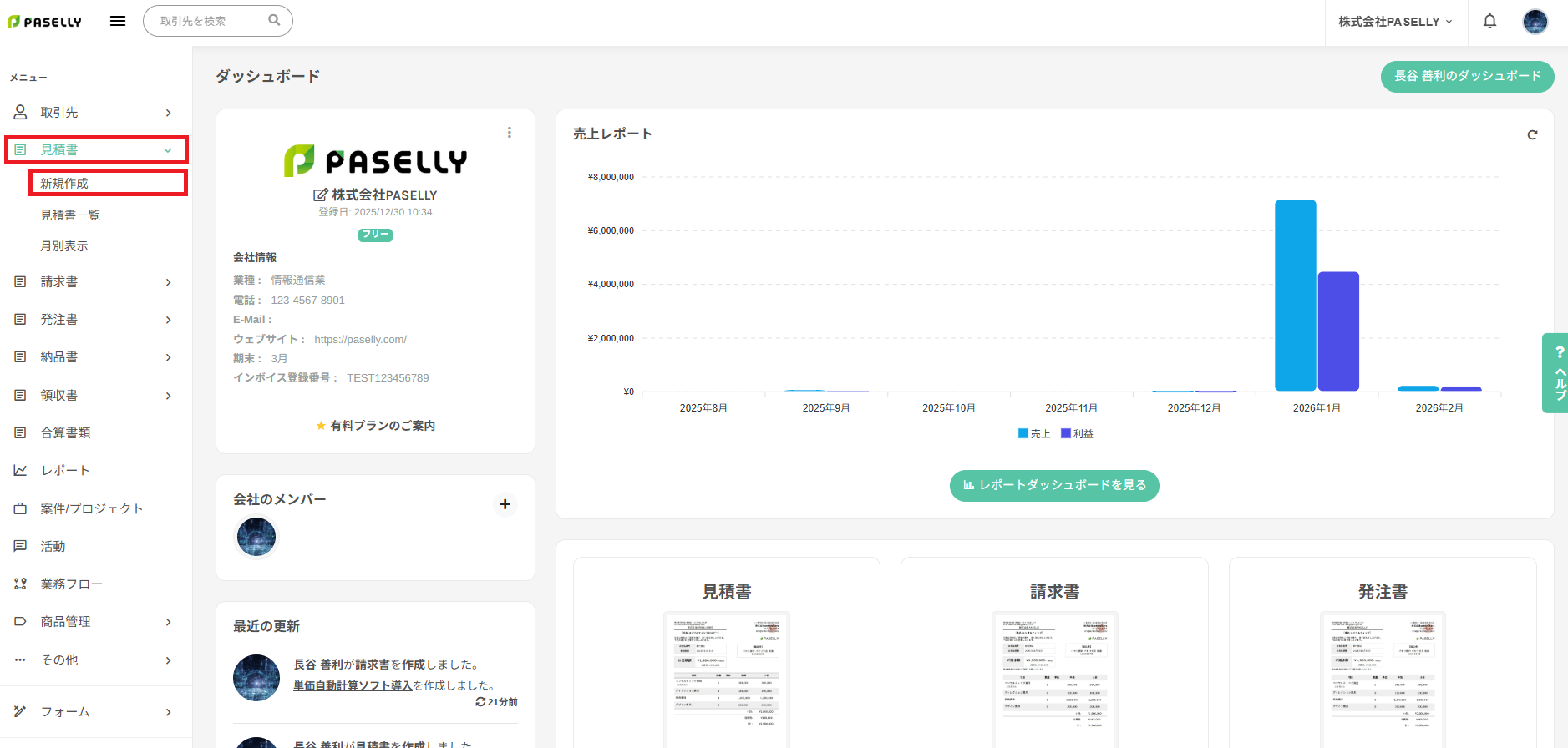Click the 取引先 person icon in sidebar

(x=20, y=112)
